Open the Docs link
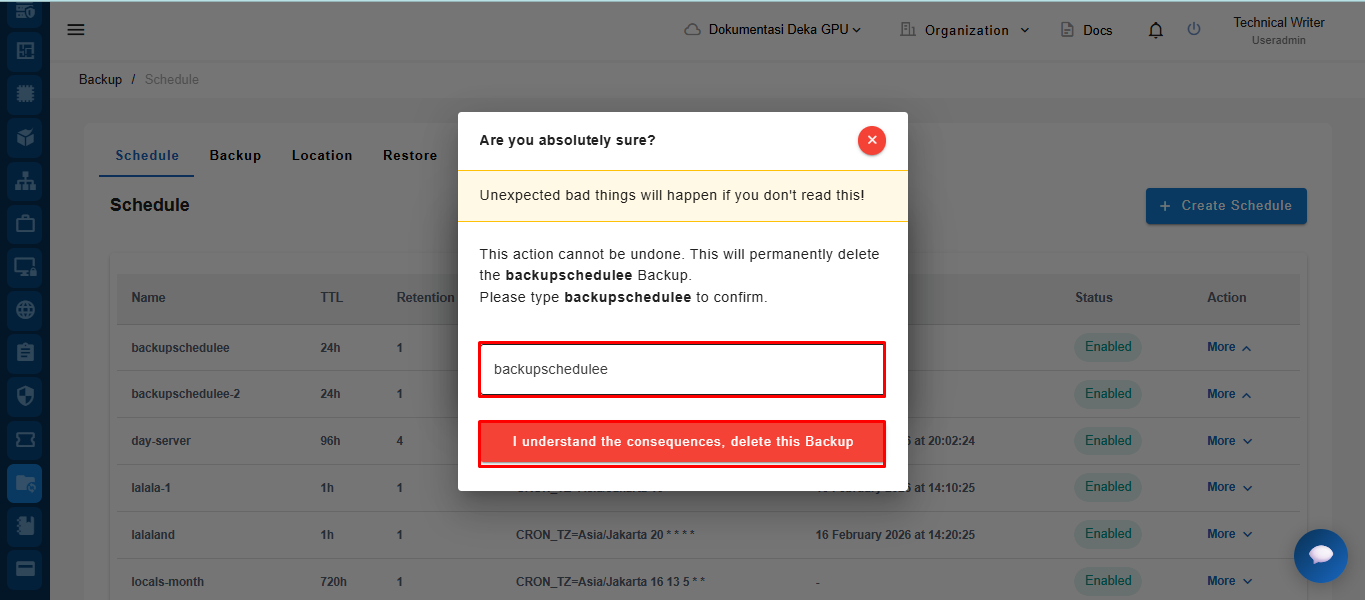 [1087, 30]
